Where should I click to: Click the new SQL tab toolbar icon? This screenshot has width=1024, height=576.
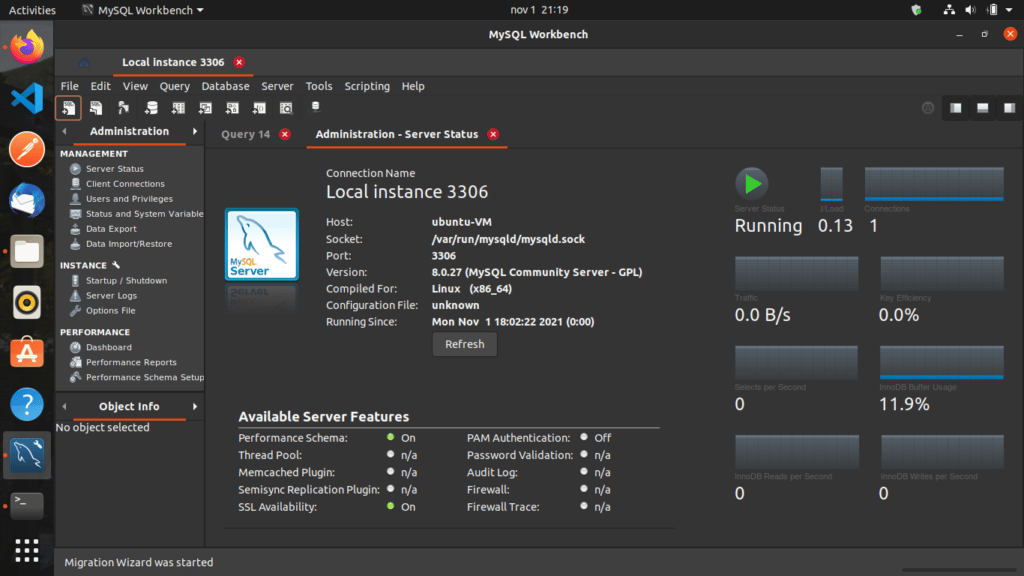pos(68,108)
